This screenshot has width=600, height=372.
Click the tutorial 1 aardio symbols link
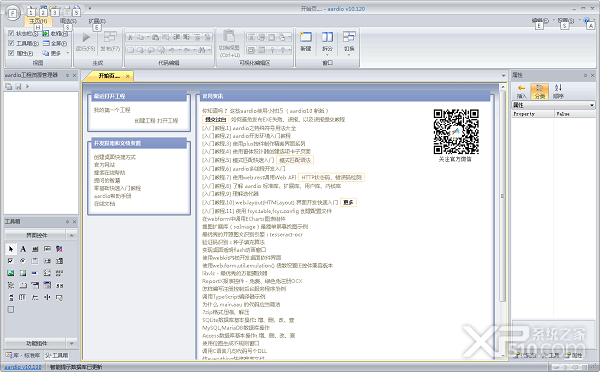tap(249, 128)
